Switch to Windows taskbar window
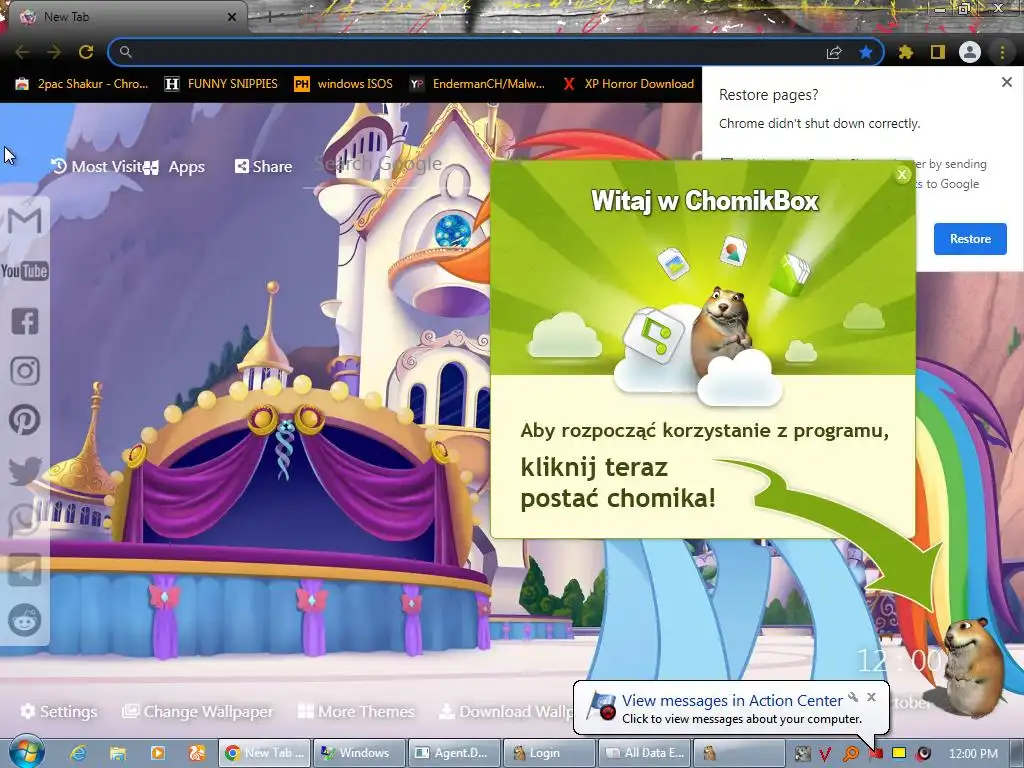Viewport: 1024px width, 768px height. click(x=359, y=753)
